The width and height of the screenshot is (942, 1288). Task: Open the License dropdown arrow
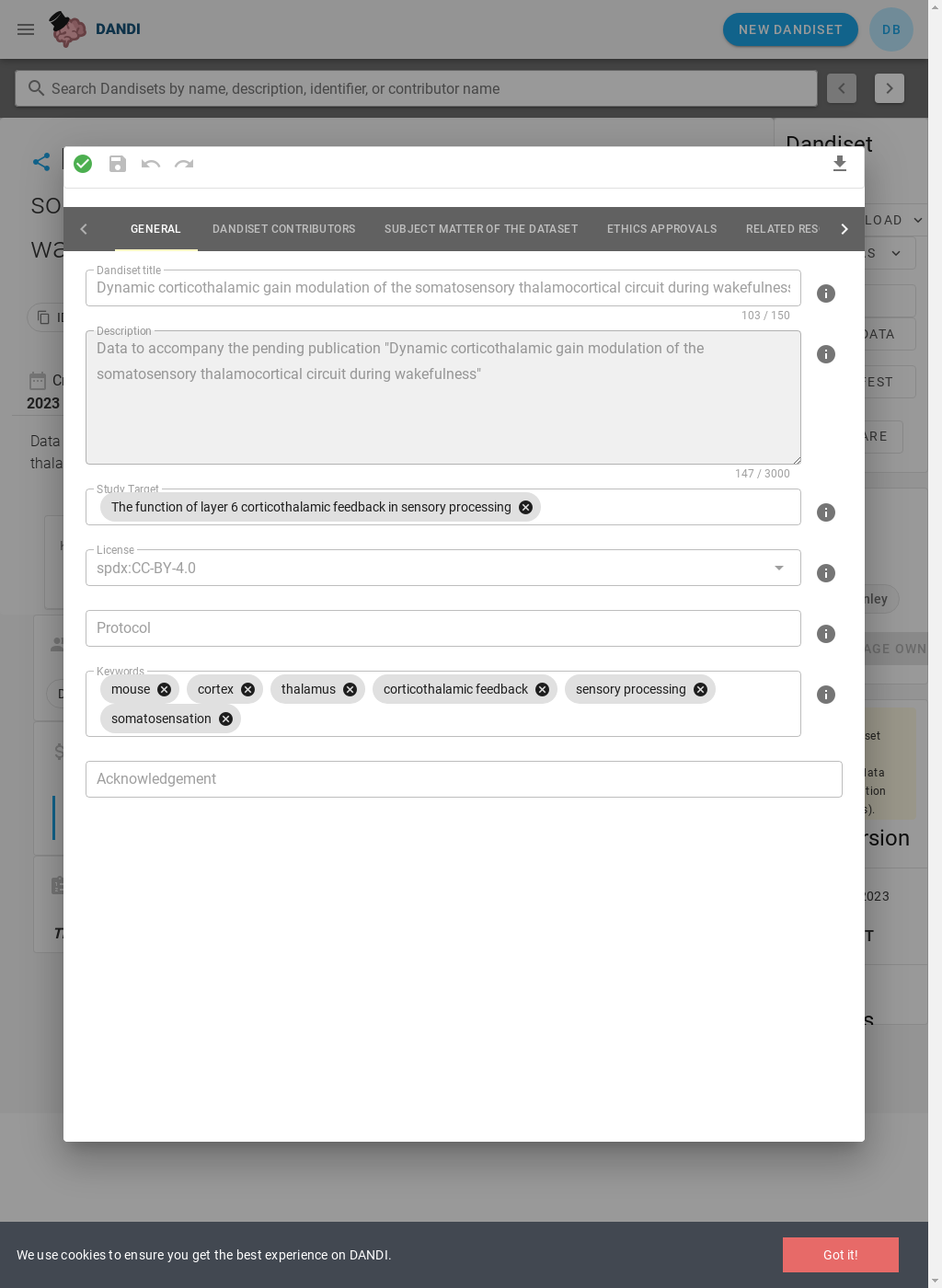click(x=779, y=568)
